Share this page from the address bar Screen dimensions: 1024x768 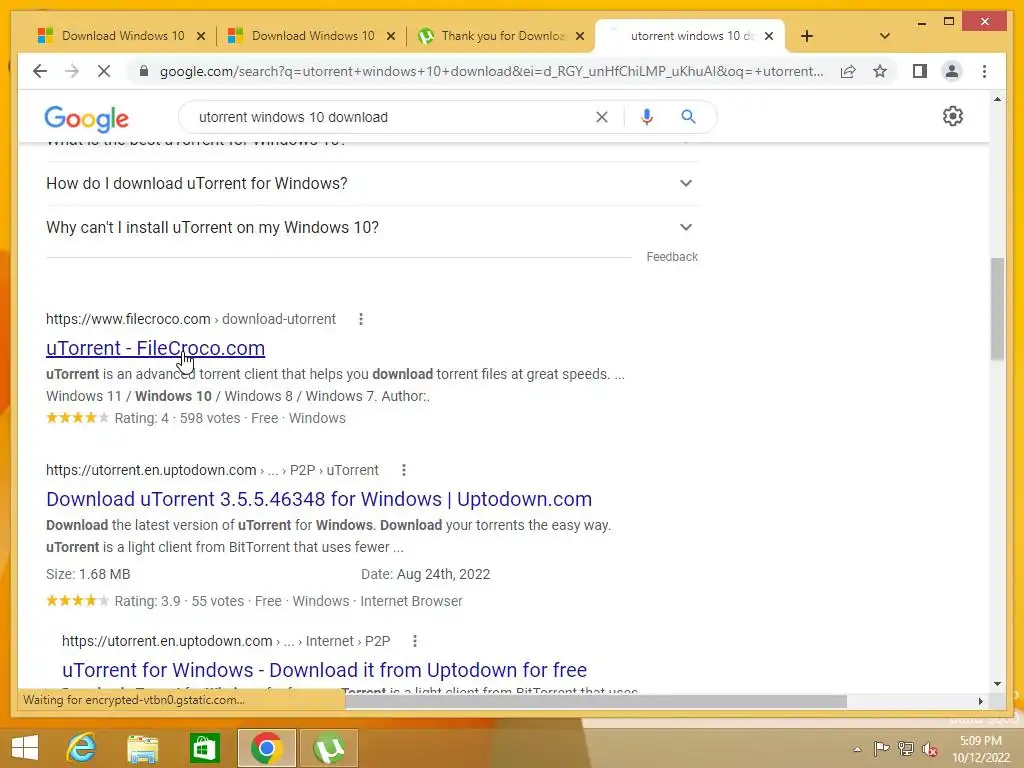[x=848, y=71]
